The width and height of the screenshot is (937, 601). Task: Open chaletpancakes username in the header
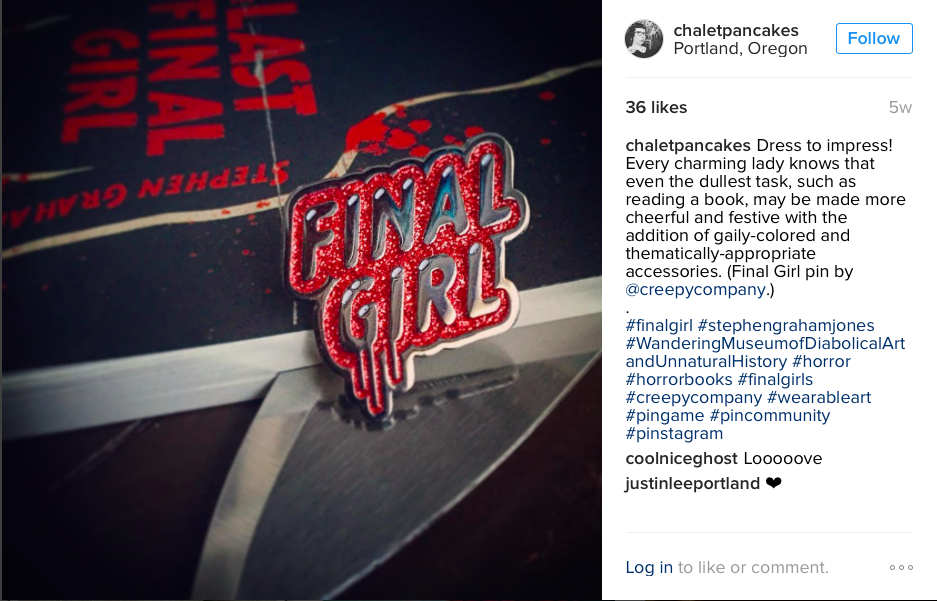pyautogui.click(x=736, y=30)
